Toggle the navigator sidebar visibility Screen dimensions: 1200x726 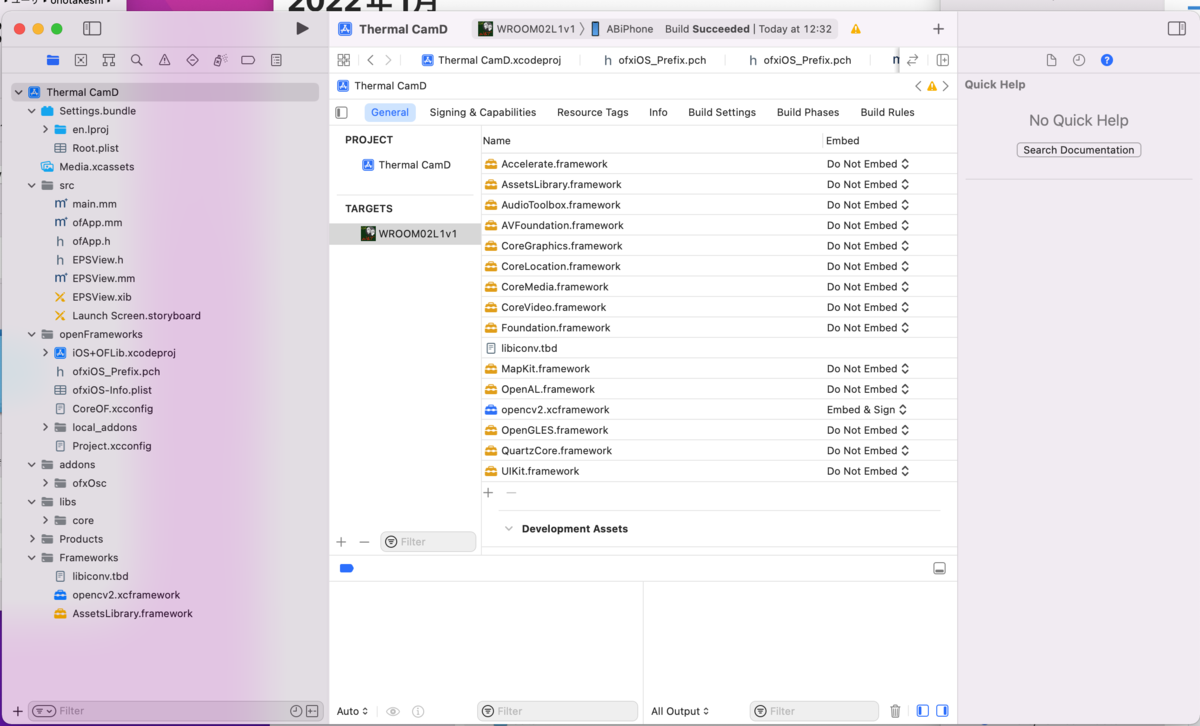(92, 29)
